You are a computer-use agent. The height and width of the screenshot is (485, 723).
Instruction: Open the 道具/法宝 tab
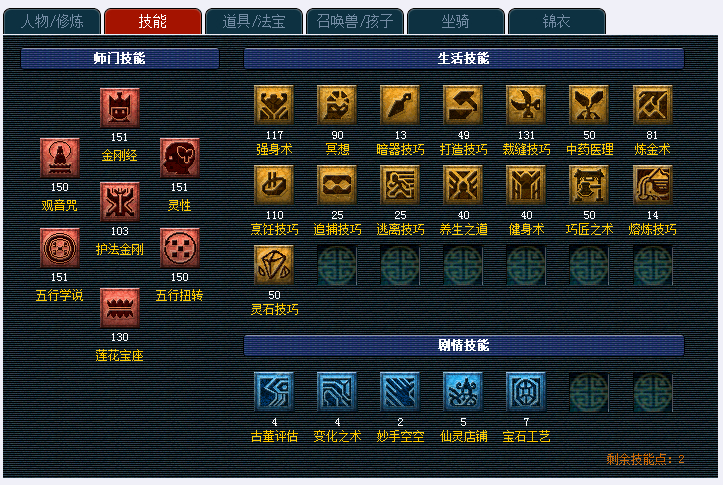[x=254, y=21]
